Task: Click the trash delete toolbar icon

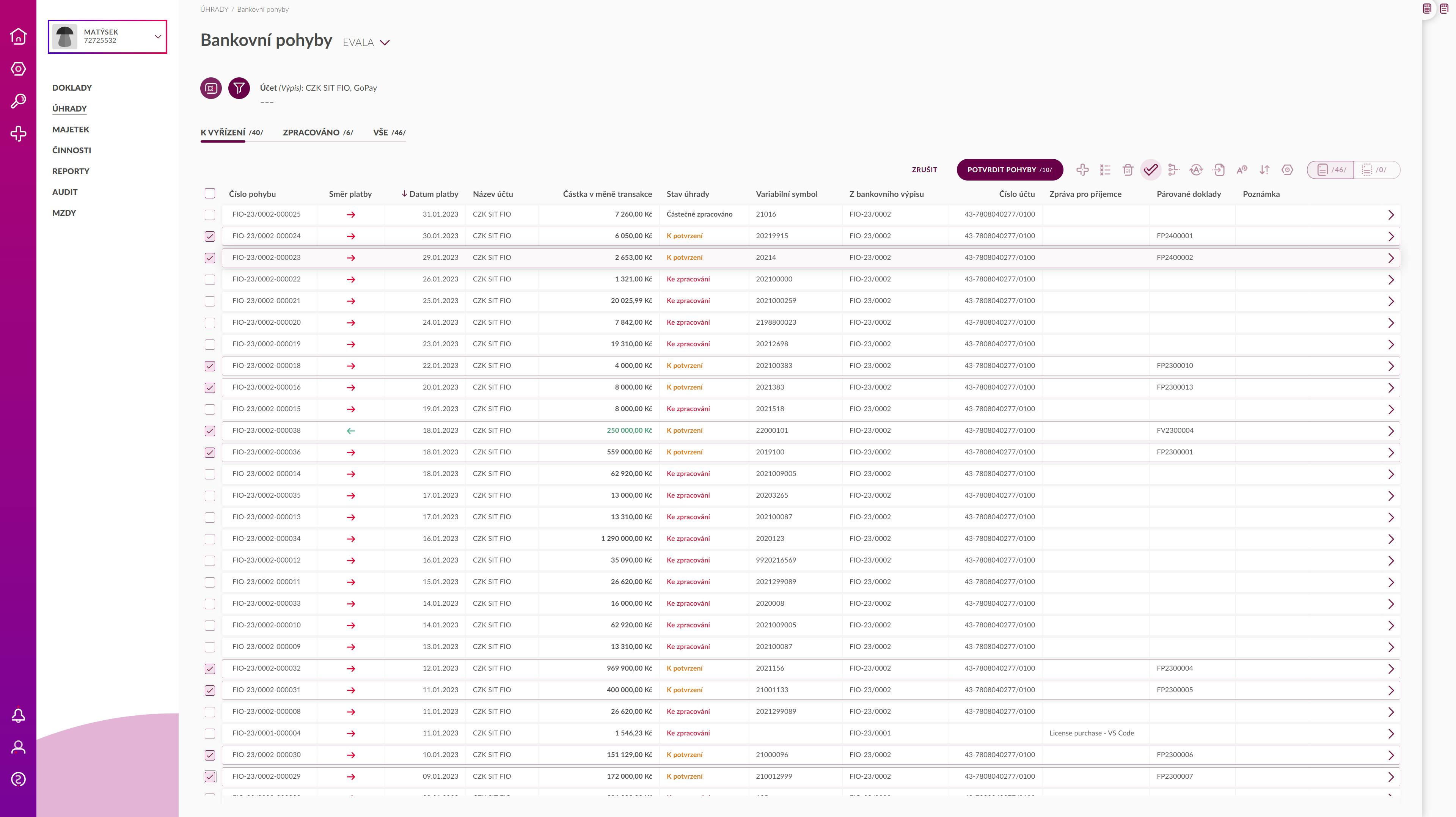Action: [1128, 170]
